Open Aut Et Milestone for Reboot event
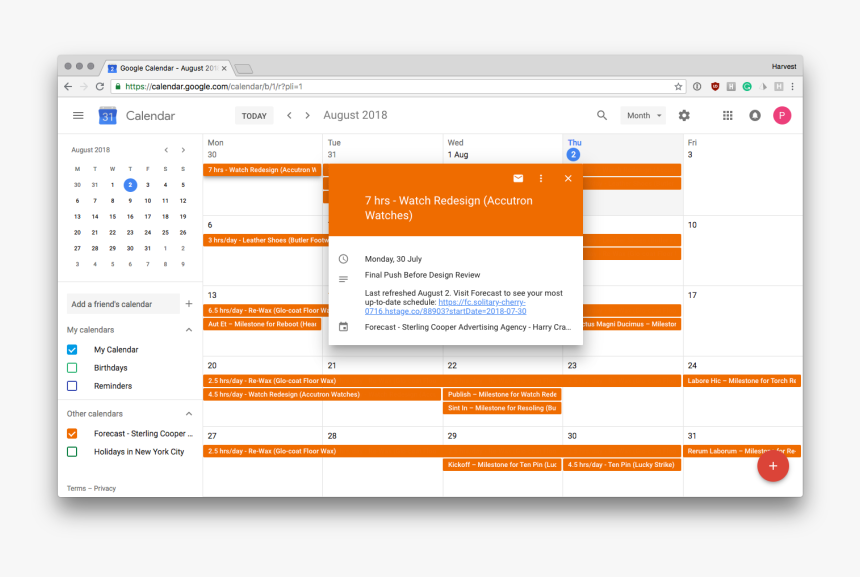Image resolution: width=860 pixels, height=577 pixels. click(262, 324)
